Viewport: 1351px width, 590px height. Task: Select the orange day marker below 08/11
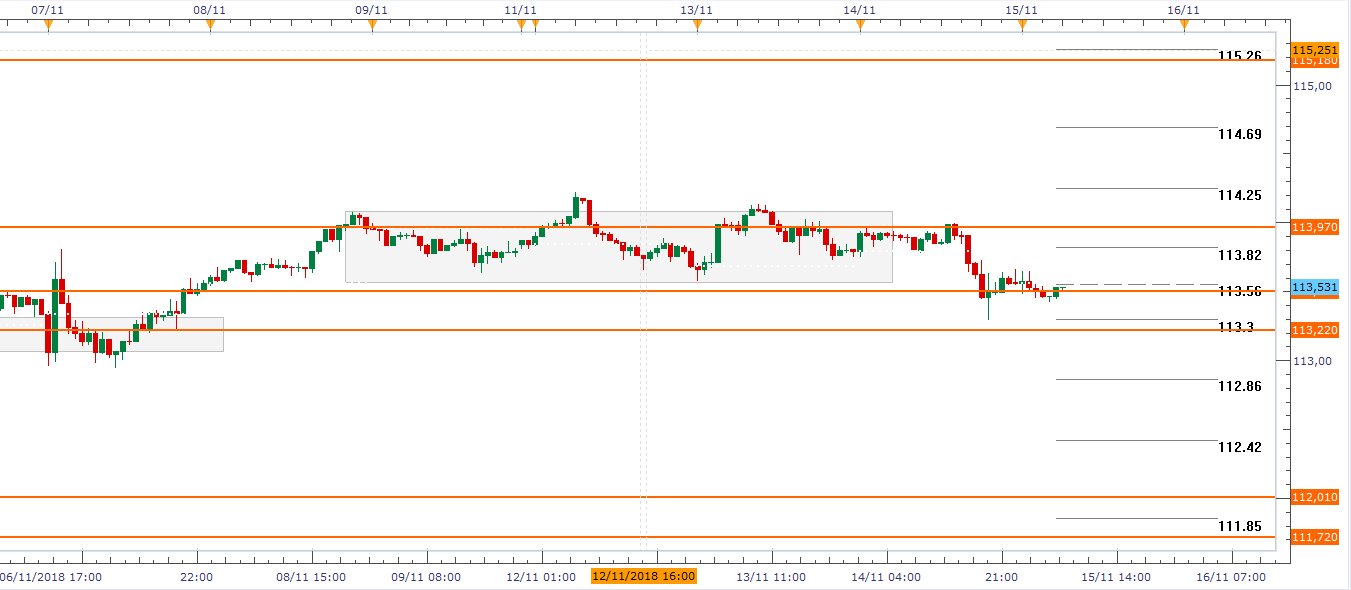(210, 26)
